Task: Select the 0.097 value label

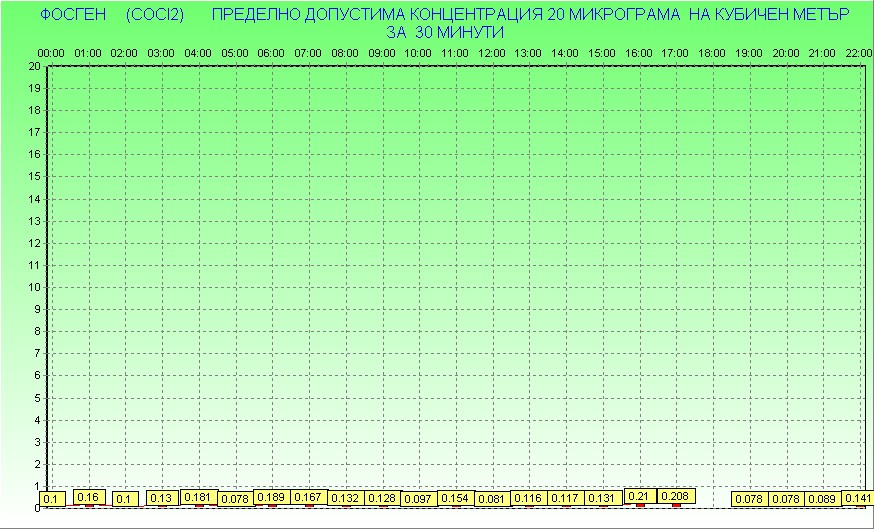Action: click(x=419, y=499)
